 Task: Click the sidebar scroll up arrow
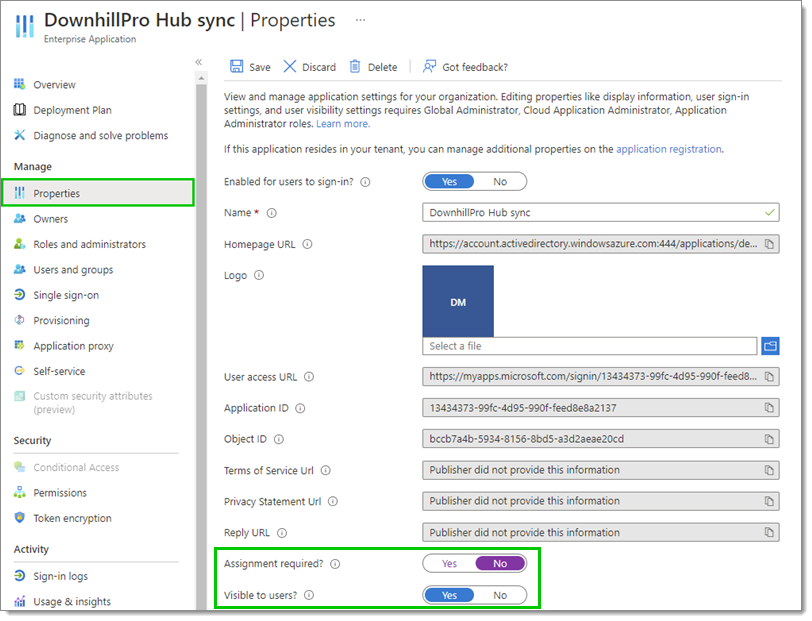201,78
